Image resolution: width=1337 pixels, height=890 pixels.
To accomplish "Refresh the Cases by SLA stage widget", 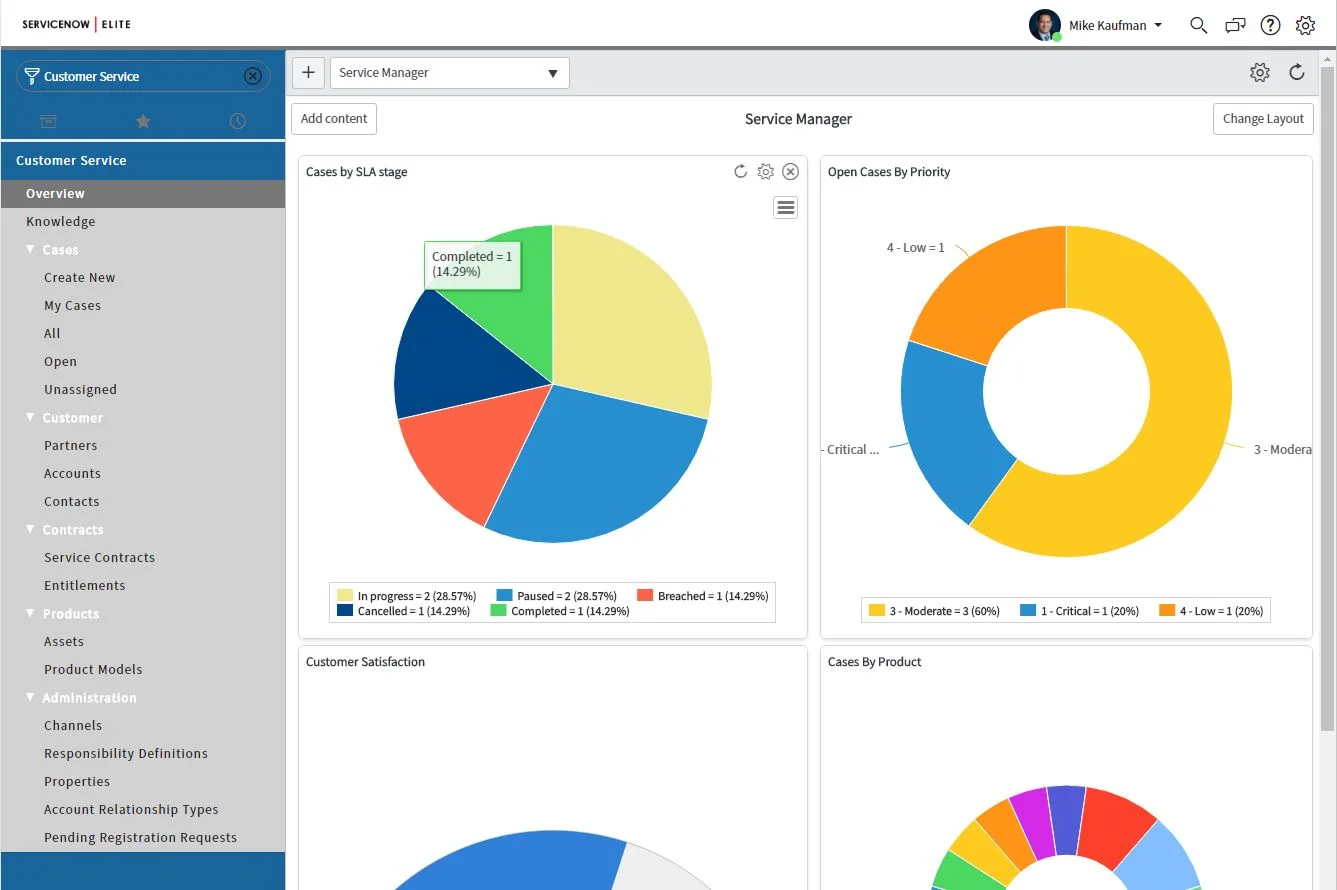I will pyautogui.click(x=740, y=171).
